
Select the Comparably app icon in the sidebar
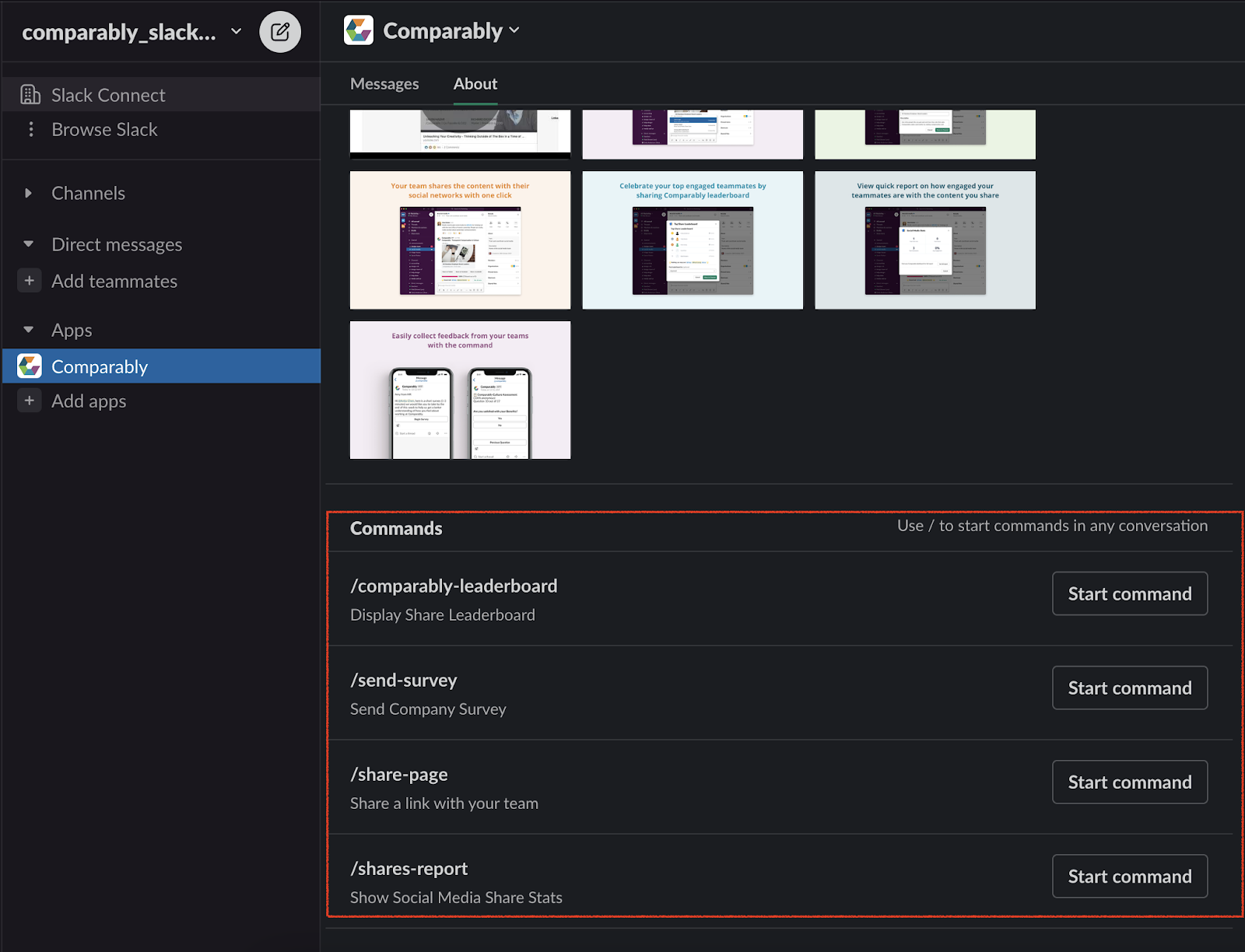[x=30, y=366]
